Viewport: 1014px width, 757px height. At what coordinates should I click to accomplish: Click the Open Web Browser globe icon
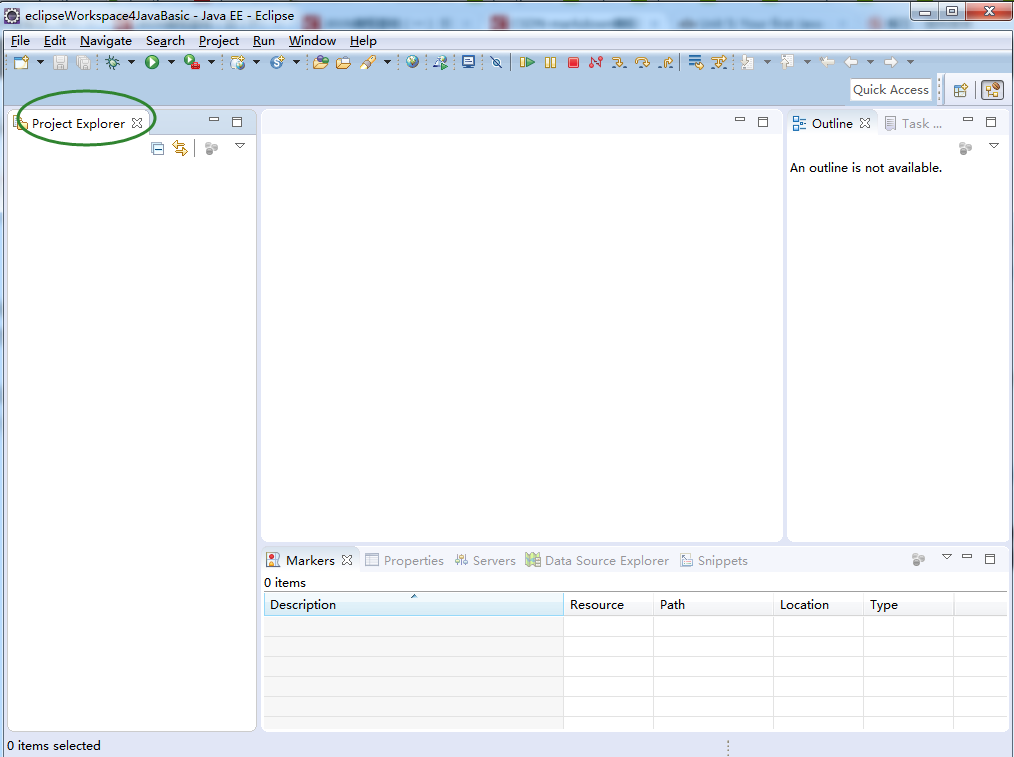pos(413,62)
